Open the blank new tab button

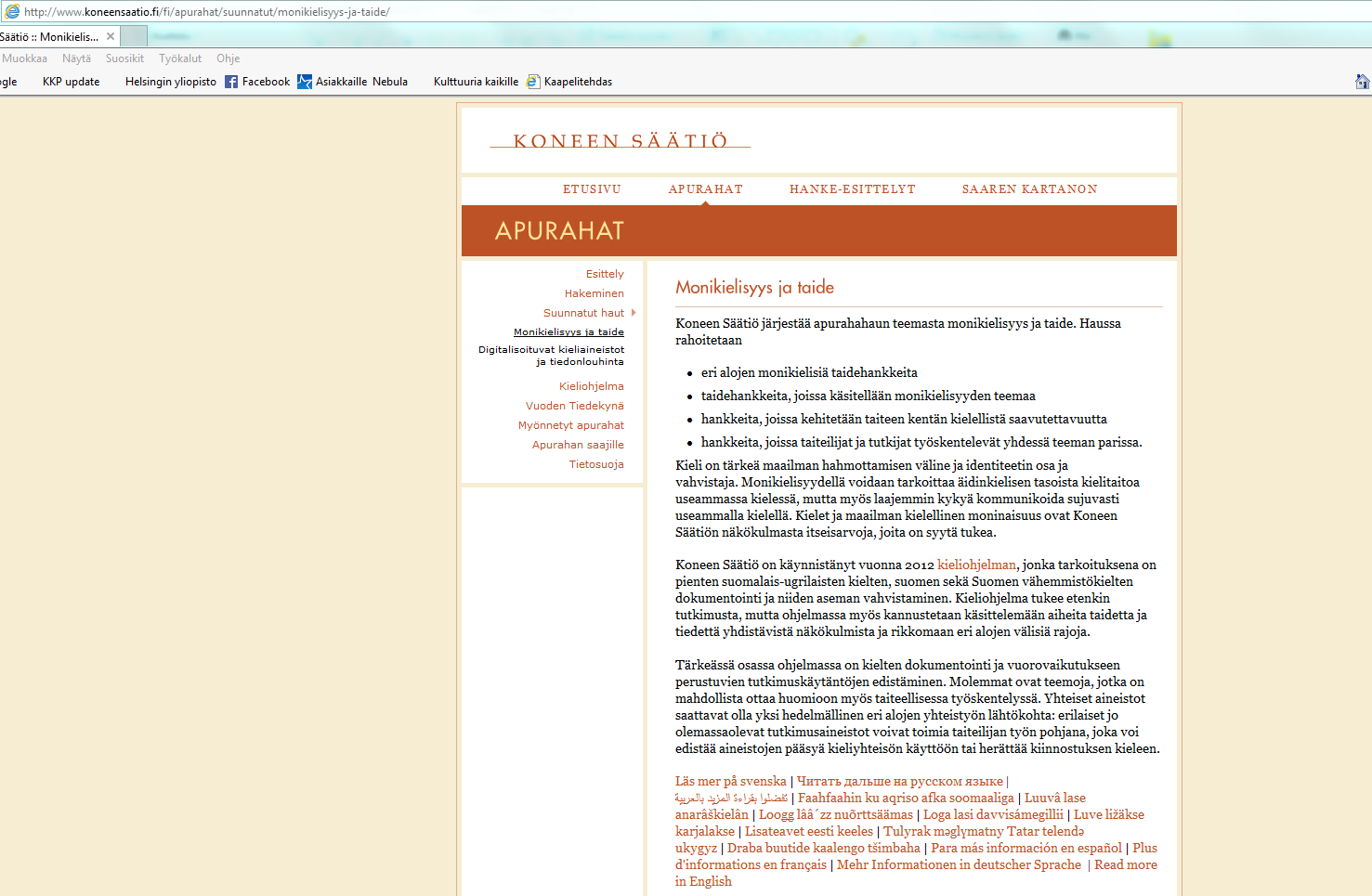(x=134, y=36)
